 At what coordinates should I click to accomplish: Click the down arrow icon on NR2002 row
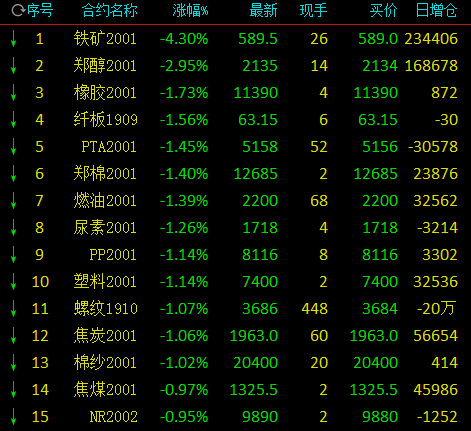pyautogui.click(x=13, y=417)
